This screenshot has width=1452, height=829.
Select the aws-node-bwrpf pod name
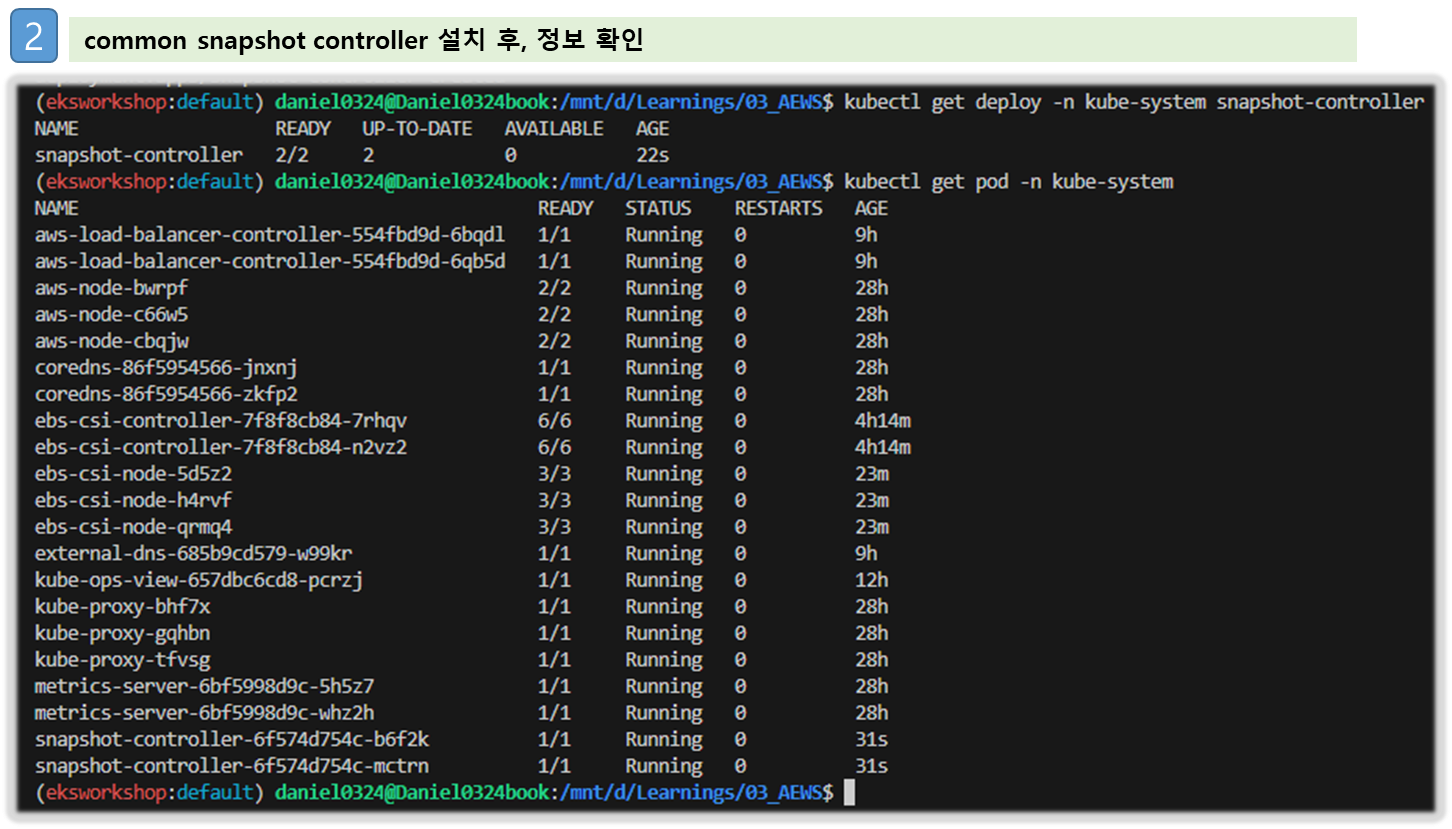coord(112,288)
